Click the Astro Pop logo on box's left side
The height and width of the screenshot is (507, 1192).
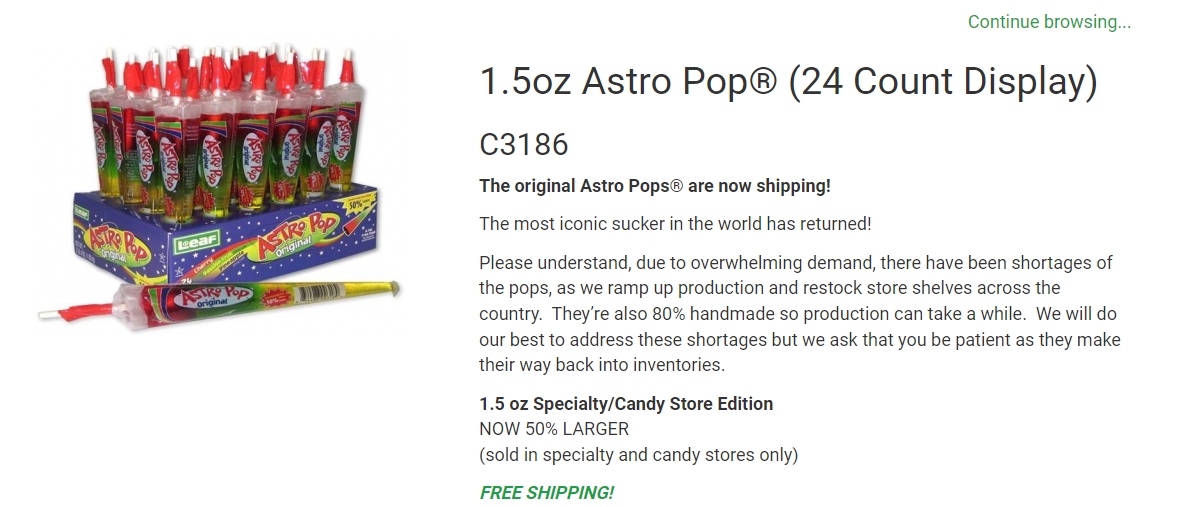pos(116,246)
